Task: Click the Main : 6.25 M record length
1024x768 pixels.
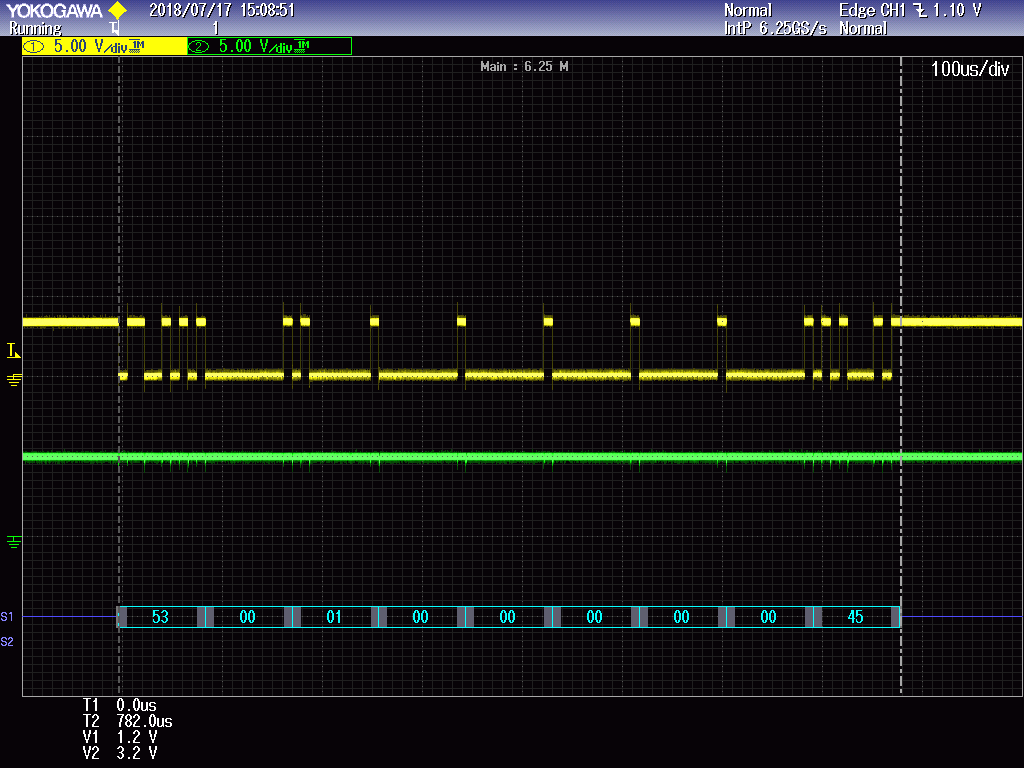Action: (524, 67)
